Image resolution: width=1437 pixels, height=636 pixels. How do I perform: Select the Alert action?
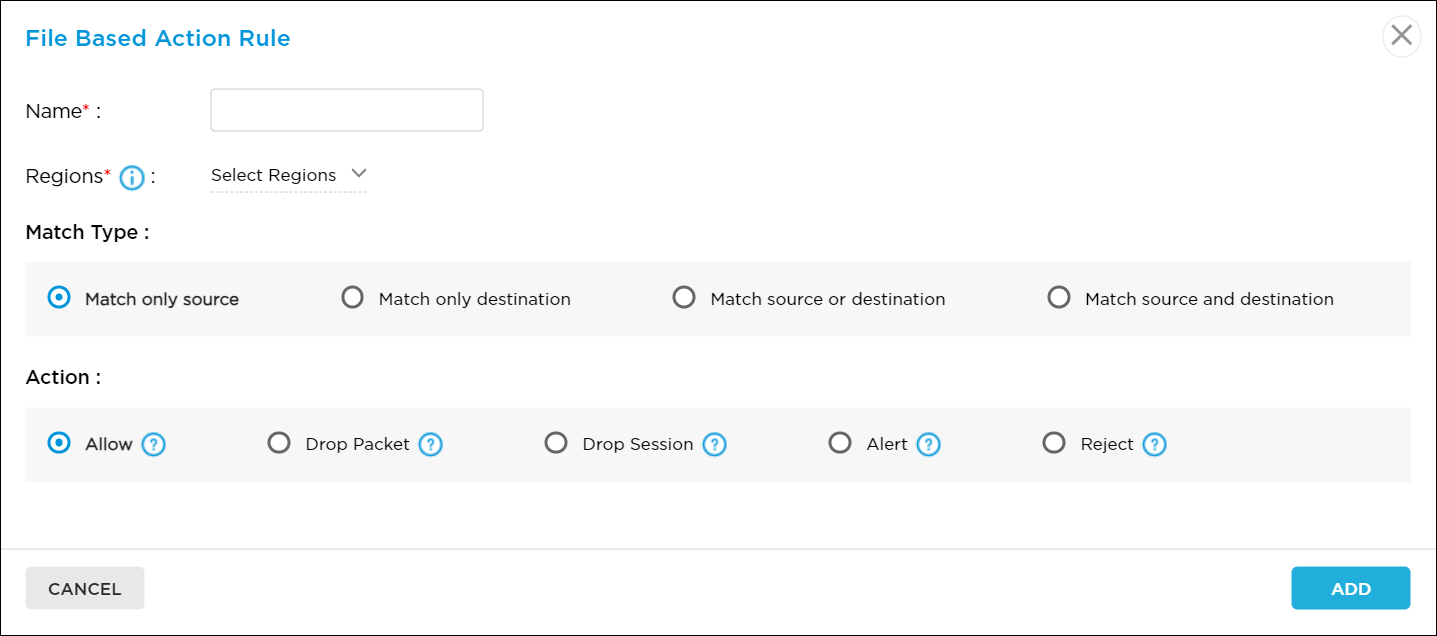[840, 443]
